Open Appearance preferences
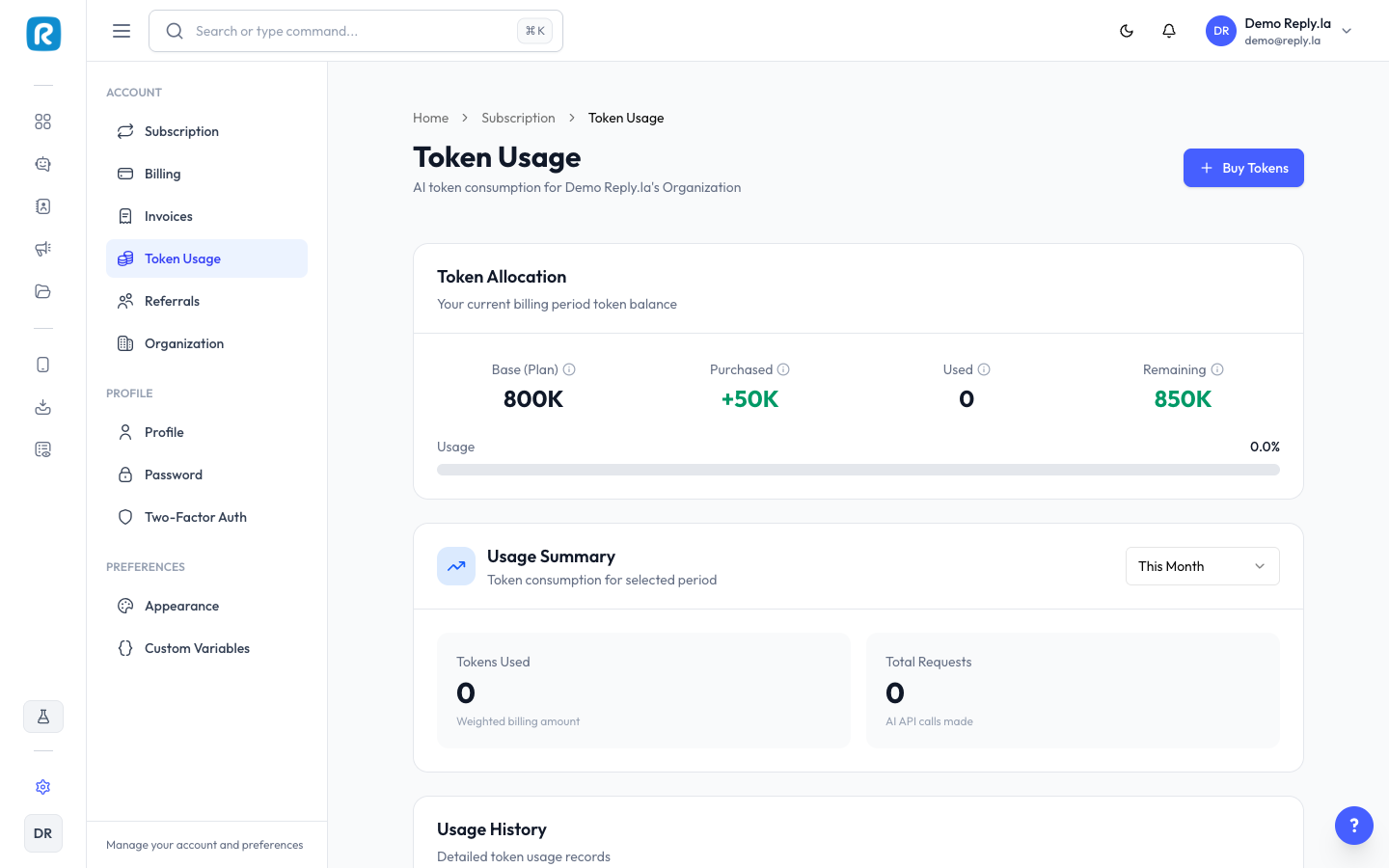 (x=206, y=606)
